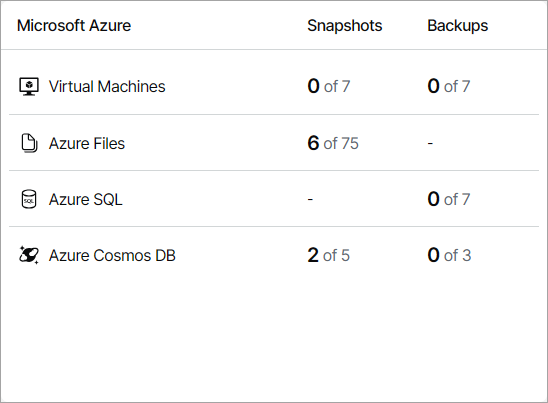View Cosmos DB backups 0 of 3
Viewport: 548px width, 403px height.
tap(449, 255)
